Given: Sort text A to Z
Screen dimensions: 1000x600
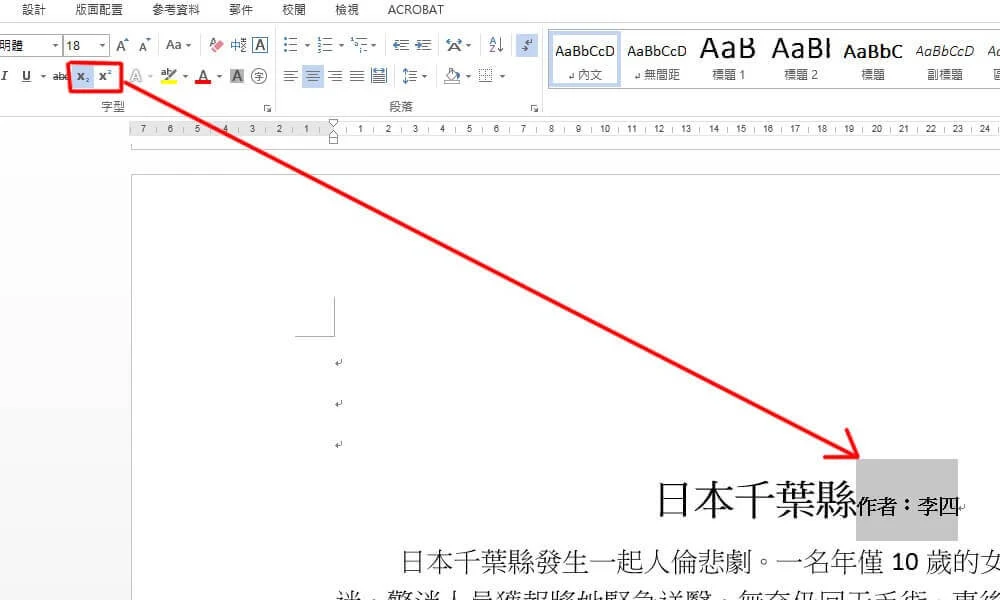Looking at the screenshot, I should coord(496,45).
